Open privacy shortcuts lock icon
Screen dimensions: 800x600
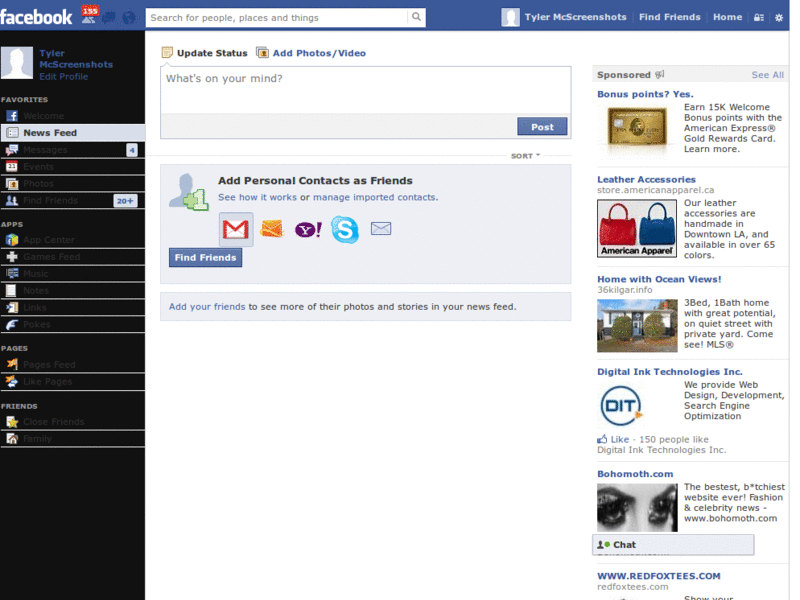click(x=759, y=17)
